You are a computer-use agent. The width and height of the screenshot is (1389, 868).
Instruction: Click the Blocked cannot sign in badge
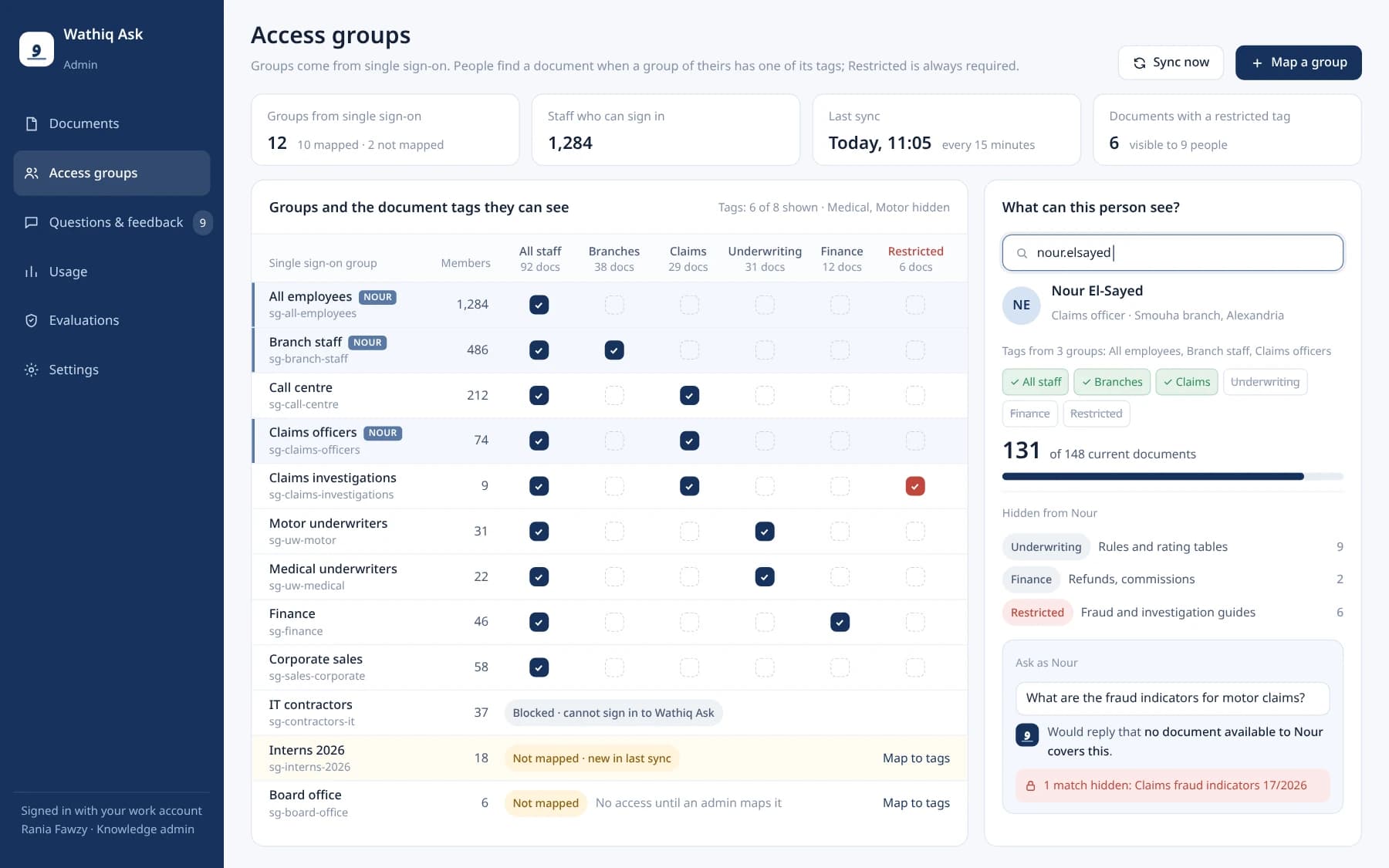pos(613,713)
